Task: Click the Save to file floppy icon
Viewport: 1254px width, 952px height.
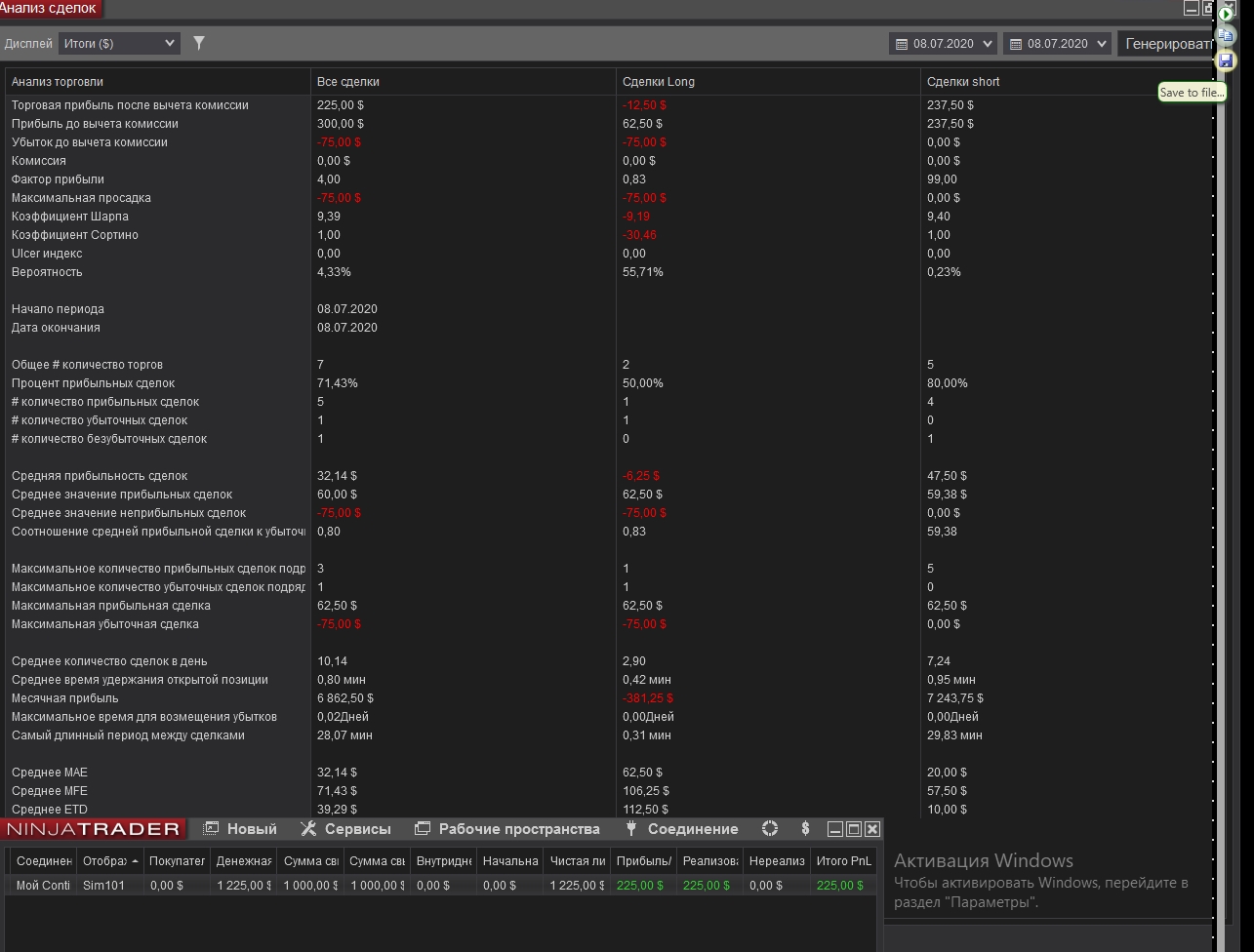Action: [1226, 60]
